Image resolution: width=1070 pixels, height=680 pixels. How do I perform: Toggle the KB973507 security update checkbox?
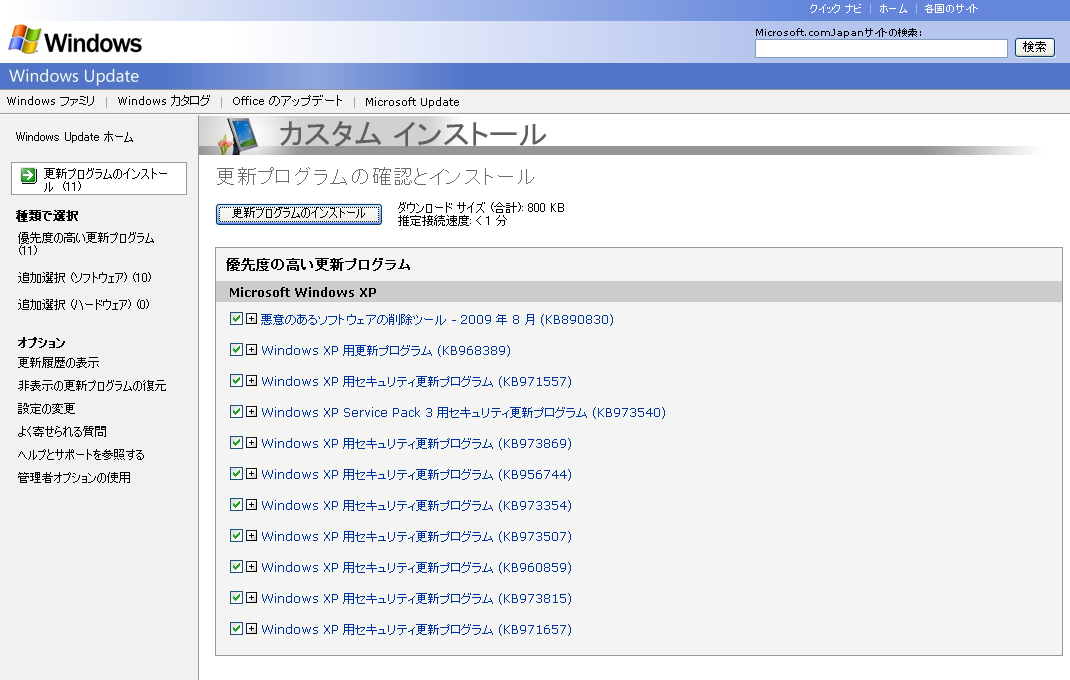click(x=236, y=535)
